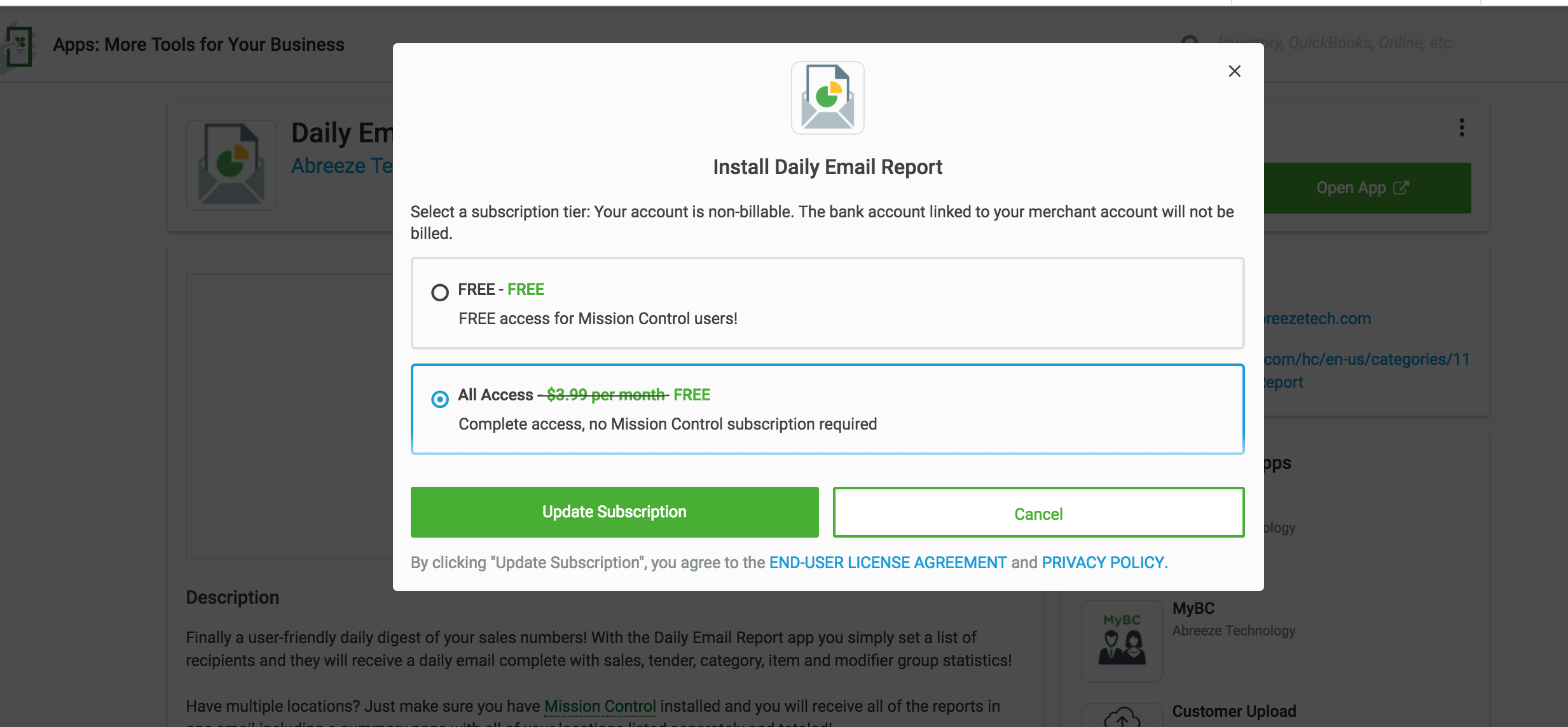
Task: Click 'FREE access for Mission Control users!' text
Action: tap(598, 318)
